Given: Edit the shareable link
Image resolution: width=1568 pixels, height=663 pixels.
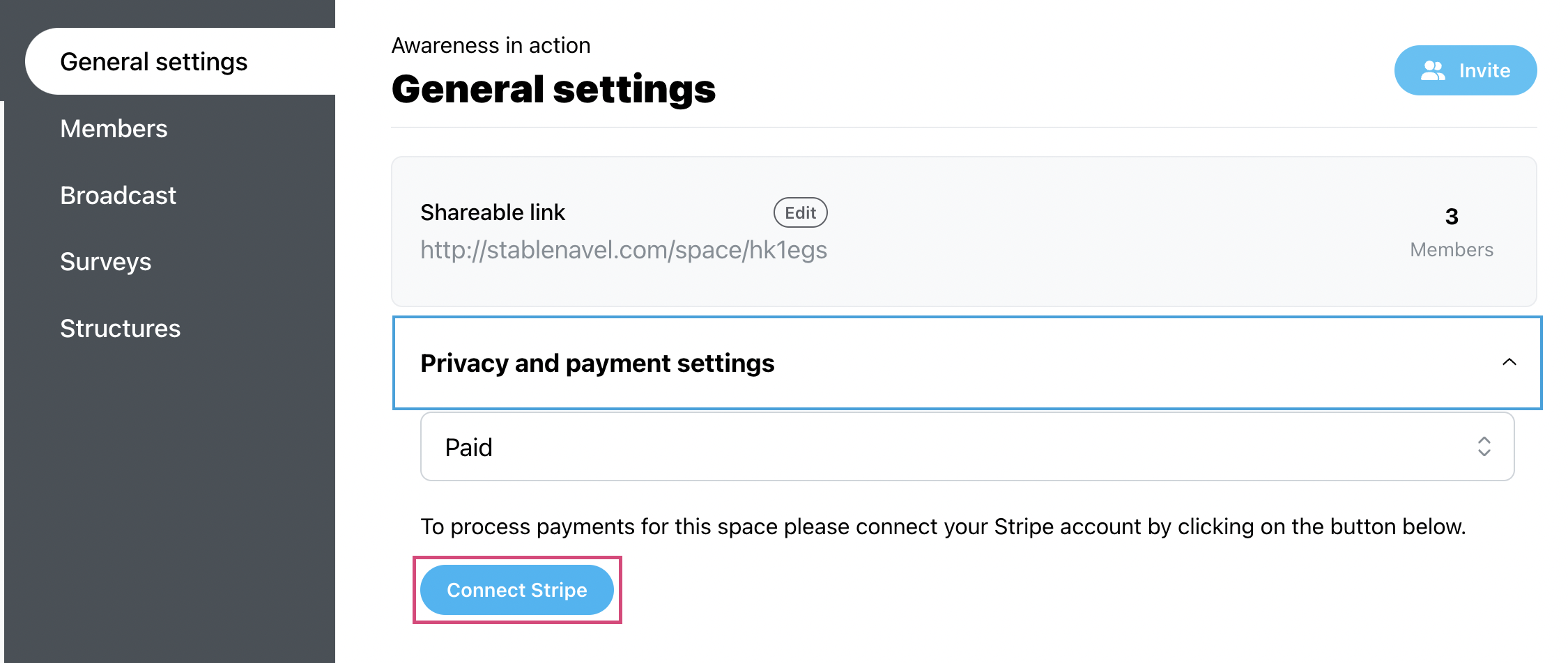Looking at the screenshot, I should point(801,212).
